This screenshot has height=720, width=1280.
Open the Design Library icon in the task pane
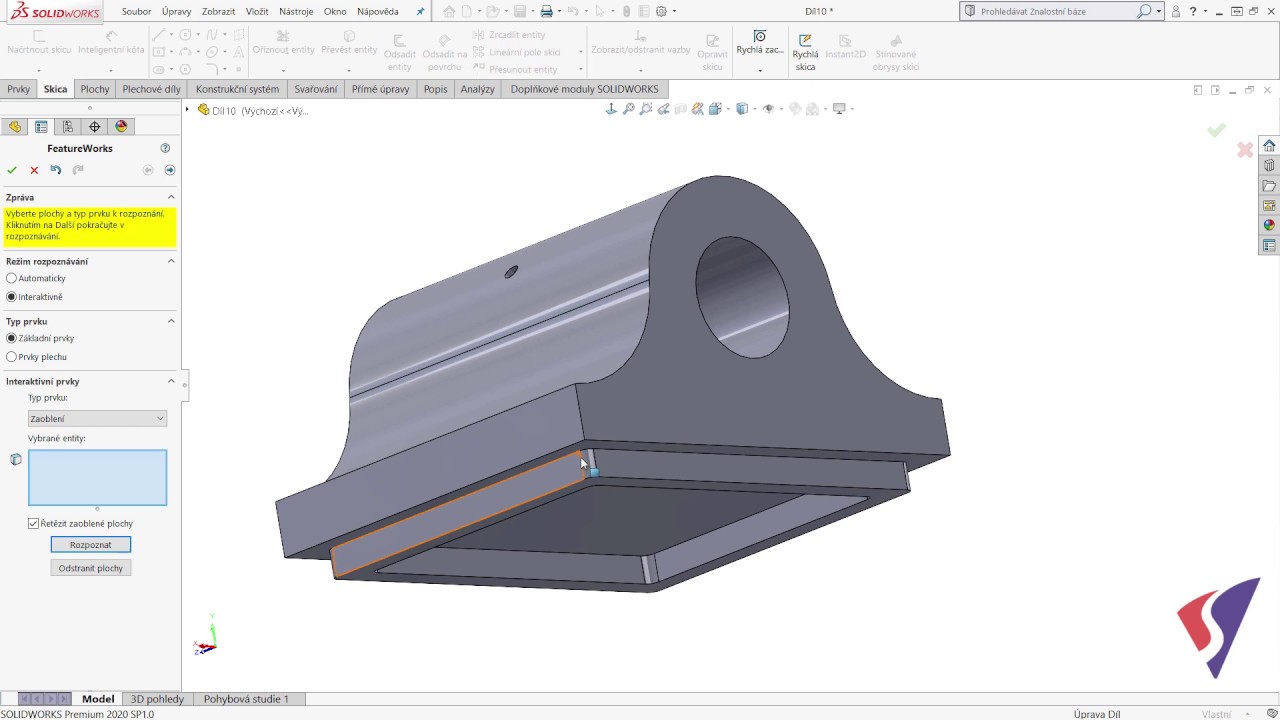[1269, 166]
